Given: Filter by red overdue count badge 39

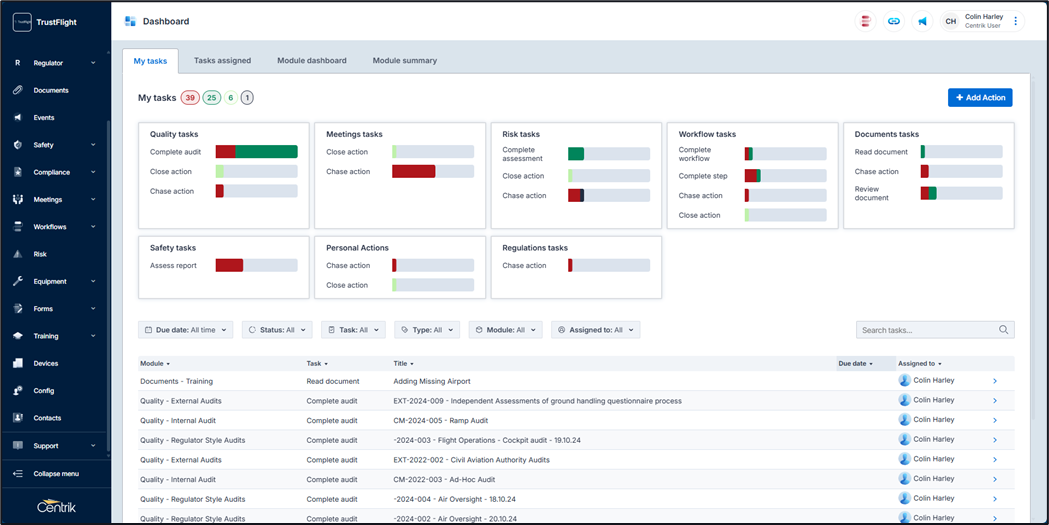Looking at the screenshot, I should click(x=190, y=98).
